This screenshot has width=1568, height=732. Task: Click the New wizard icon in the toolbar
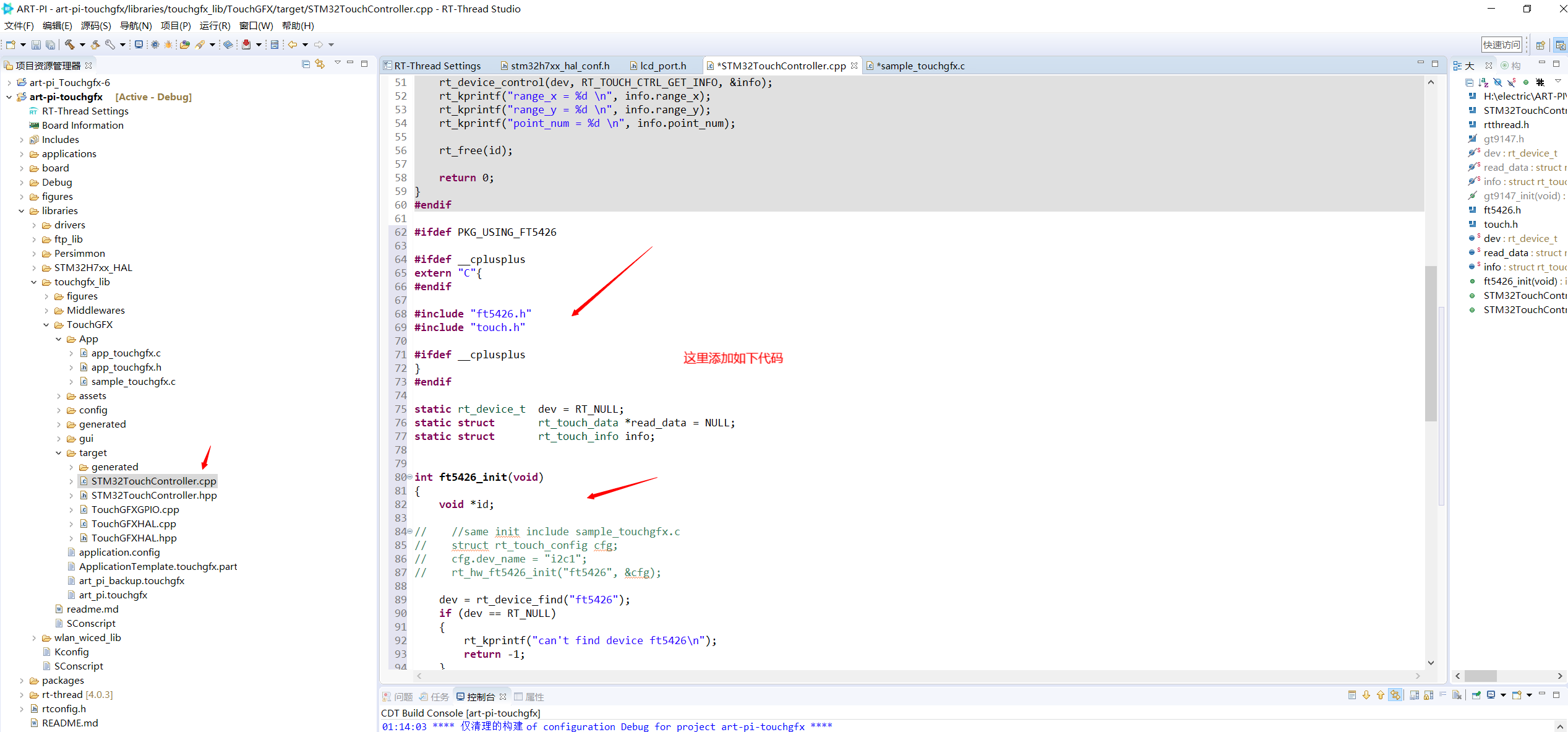click(x=11, y=45)
